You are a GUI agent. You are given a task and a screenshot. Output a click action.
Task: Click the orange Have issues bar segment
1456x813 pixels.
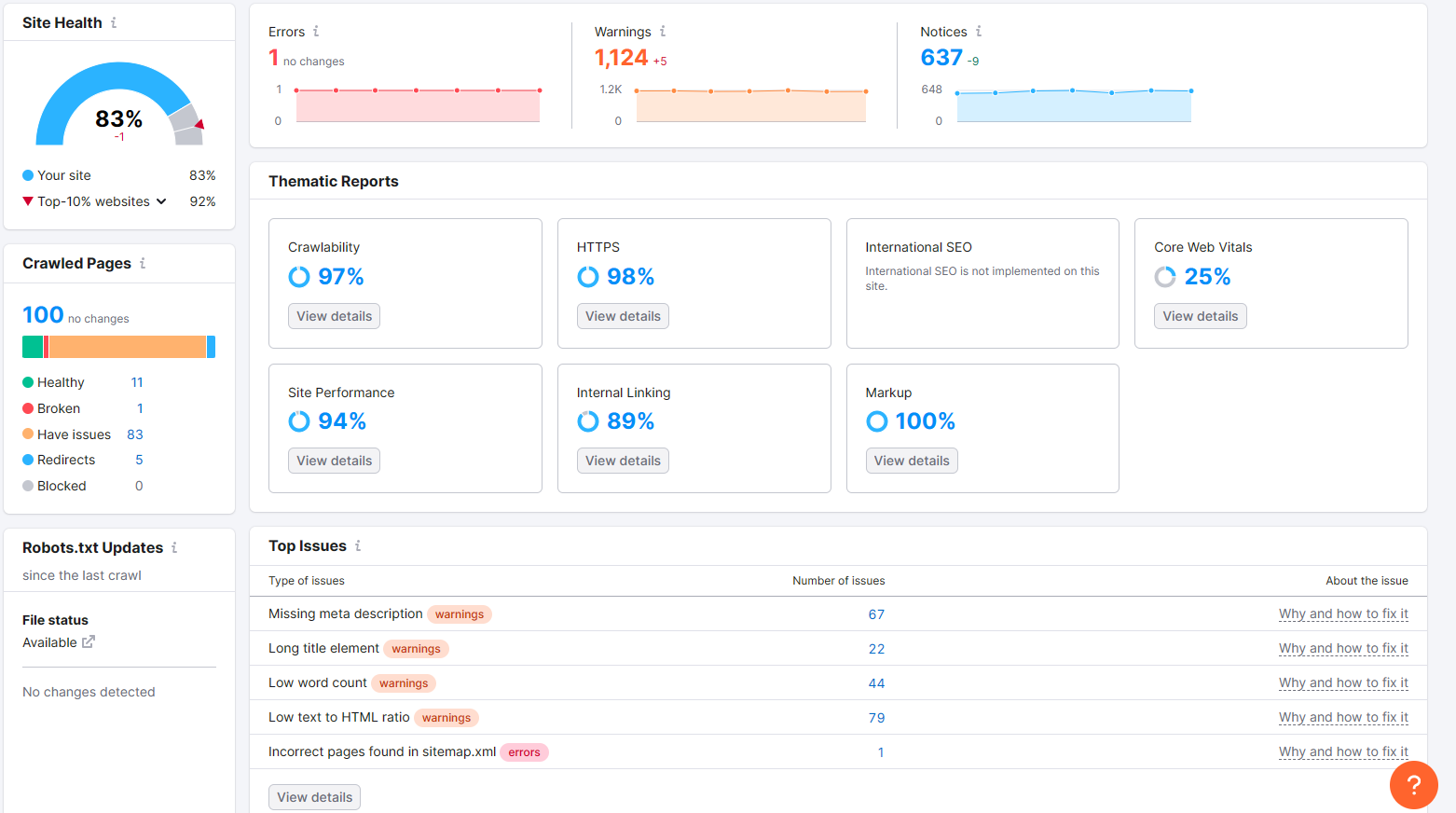tap(127, 347)
